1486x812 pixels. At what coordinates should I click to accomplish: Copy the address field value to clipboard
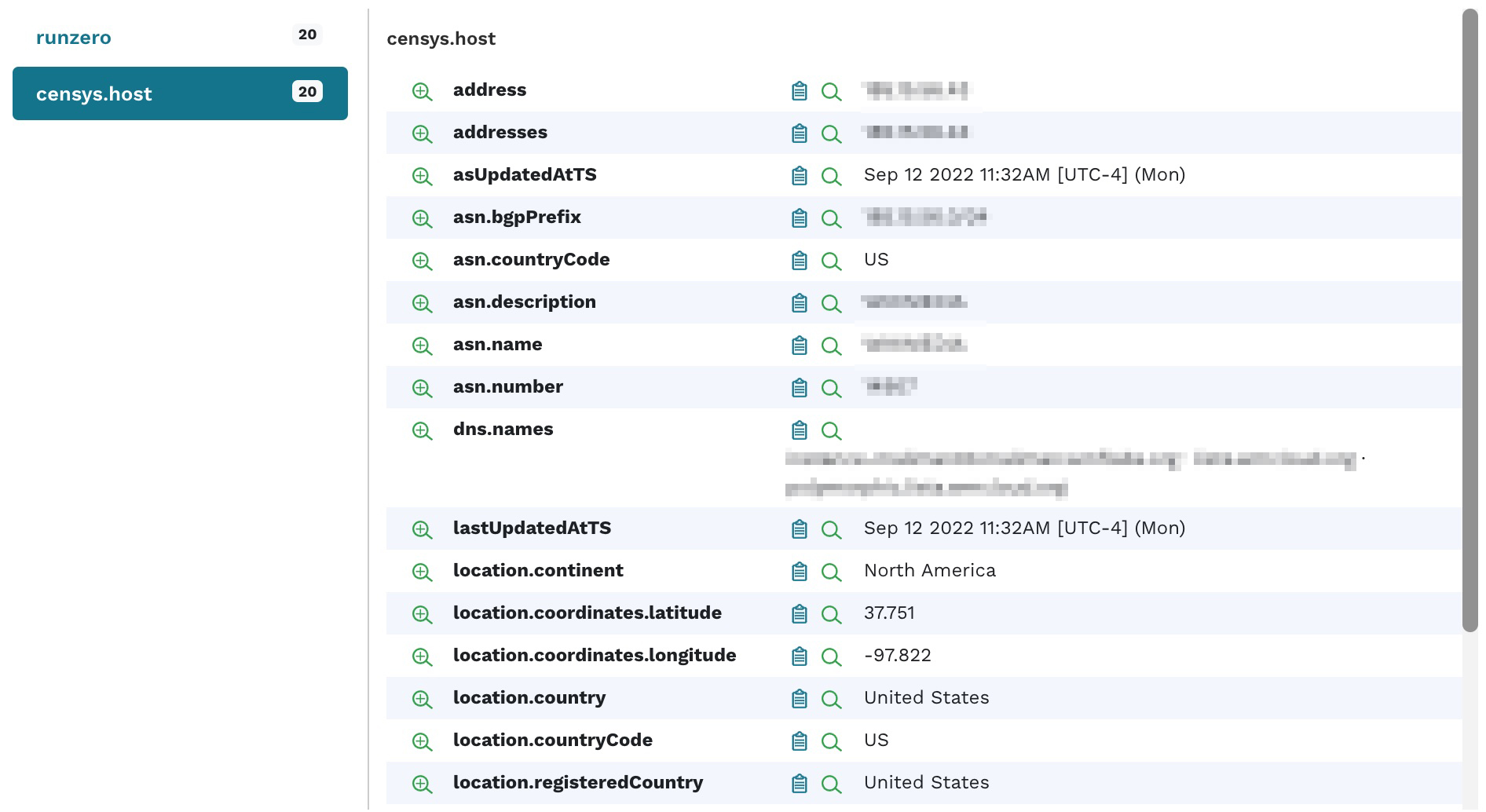click(x=799, y=91)
